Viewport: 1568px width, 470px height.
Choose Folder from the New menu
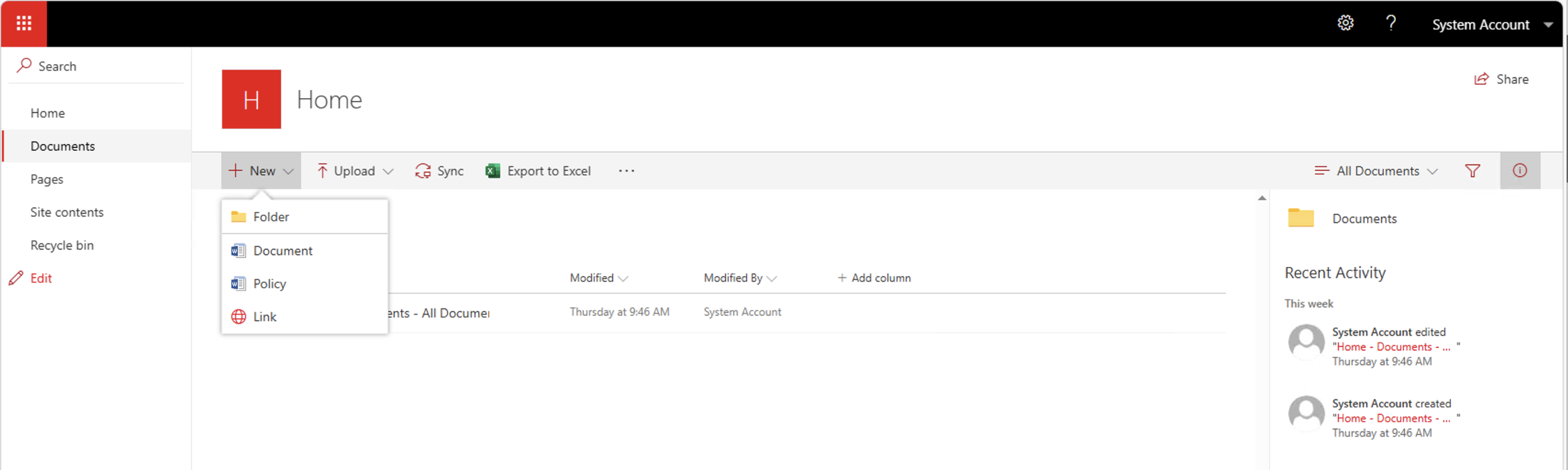[x=305, y=217]
